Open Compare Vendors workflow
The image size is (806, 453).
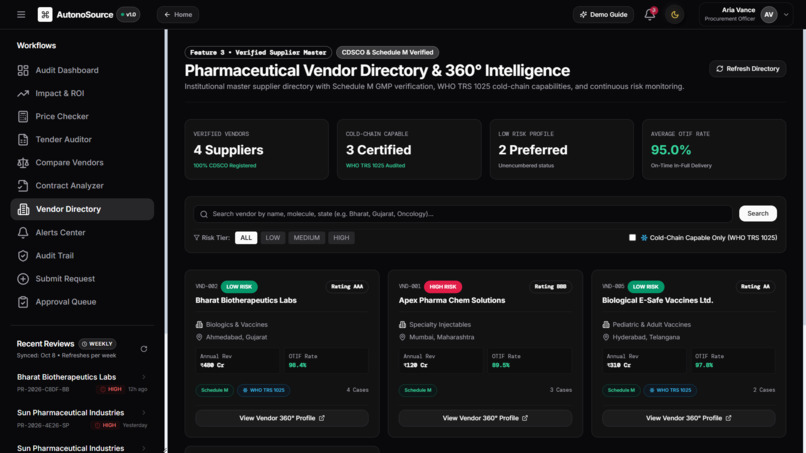point(82,162)
